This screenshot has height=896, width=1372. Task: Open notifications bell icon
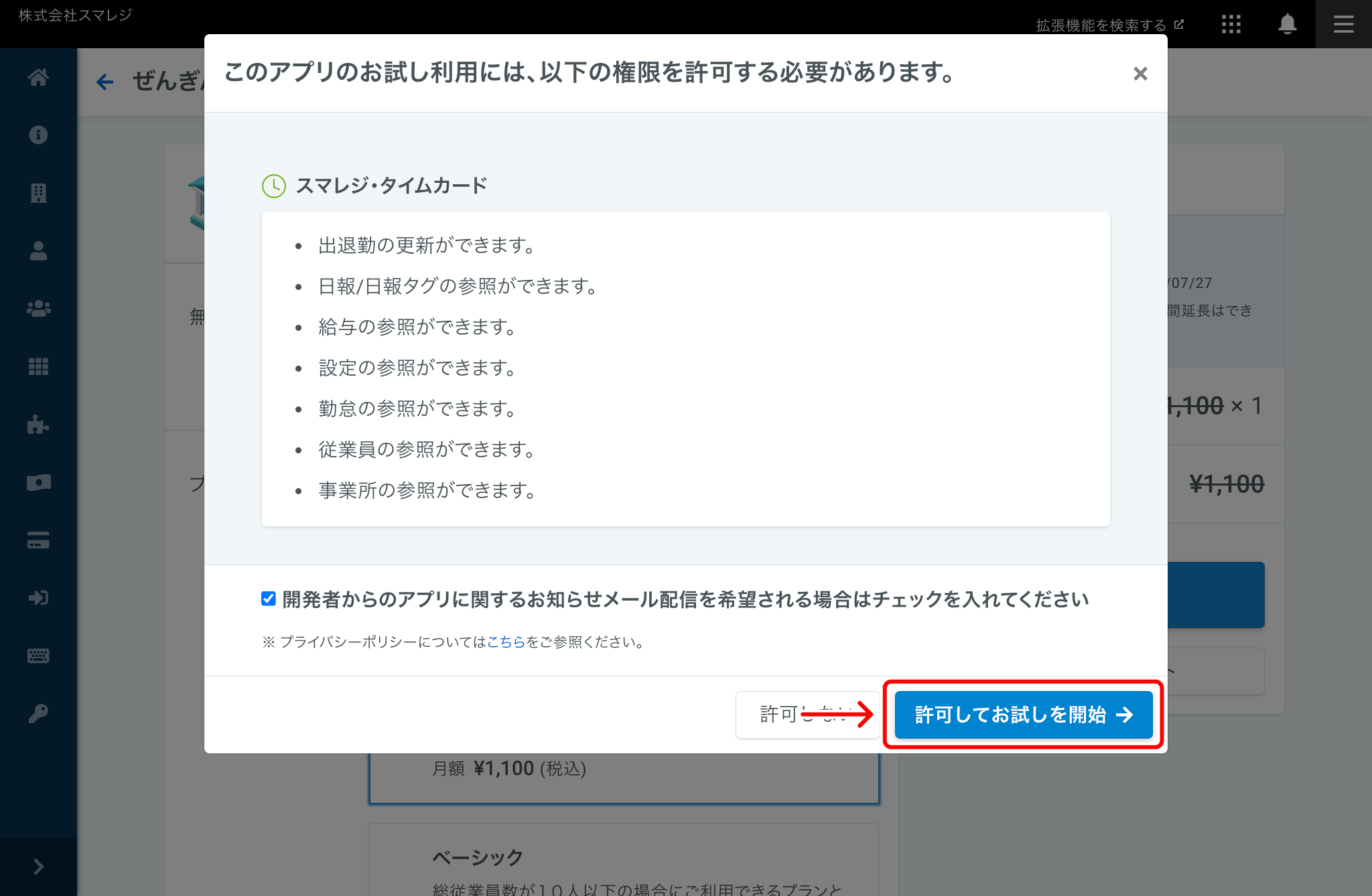(x=1287, y=25)
